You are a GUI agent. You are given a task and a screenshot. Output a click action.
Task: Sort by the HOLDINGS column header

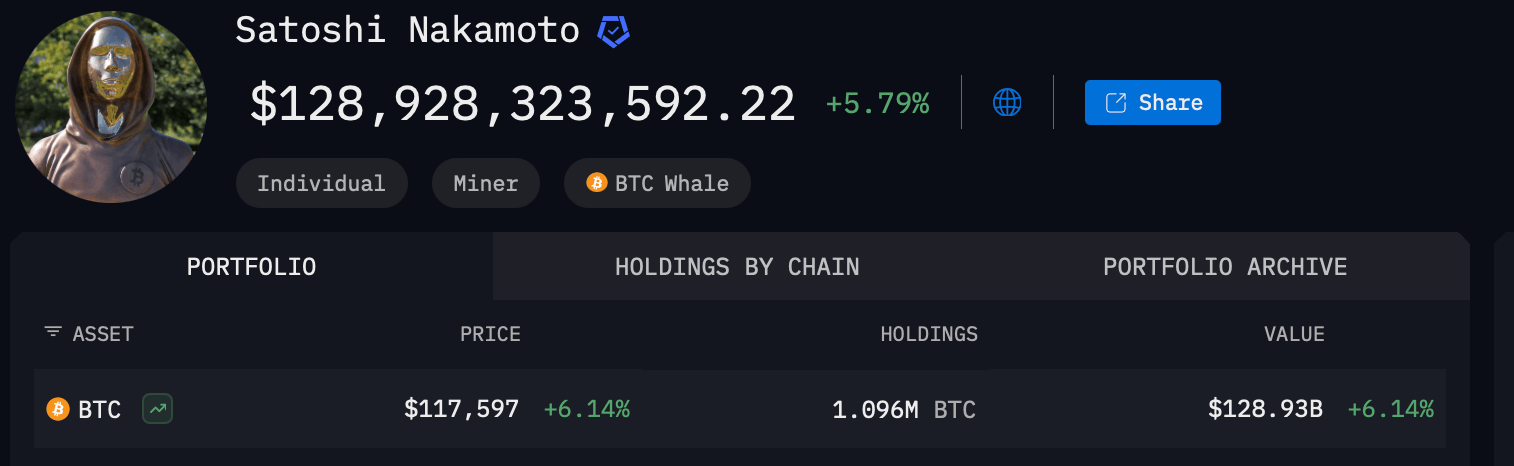click(x=929, y=334)
